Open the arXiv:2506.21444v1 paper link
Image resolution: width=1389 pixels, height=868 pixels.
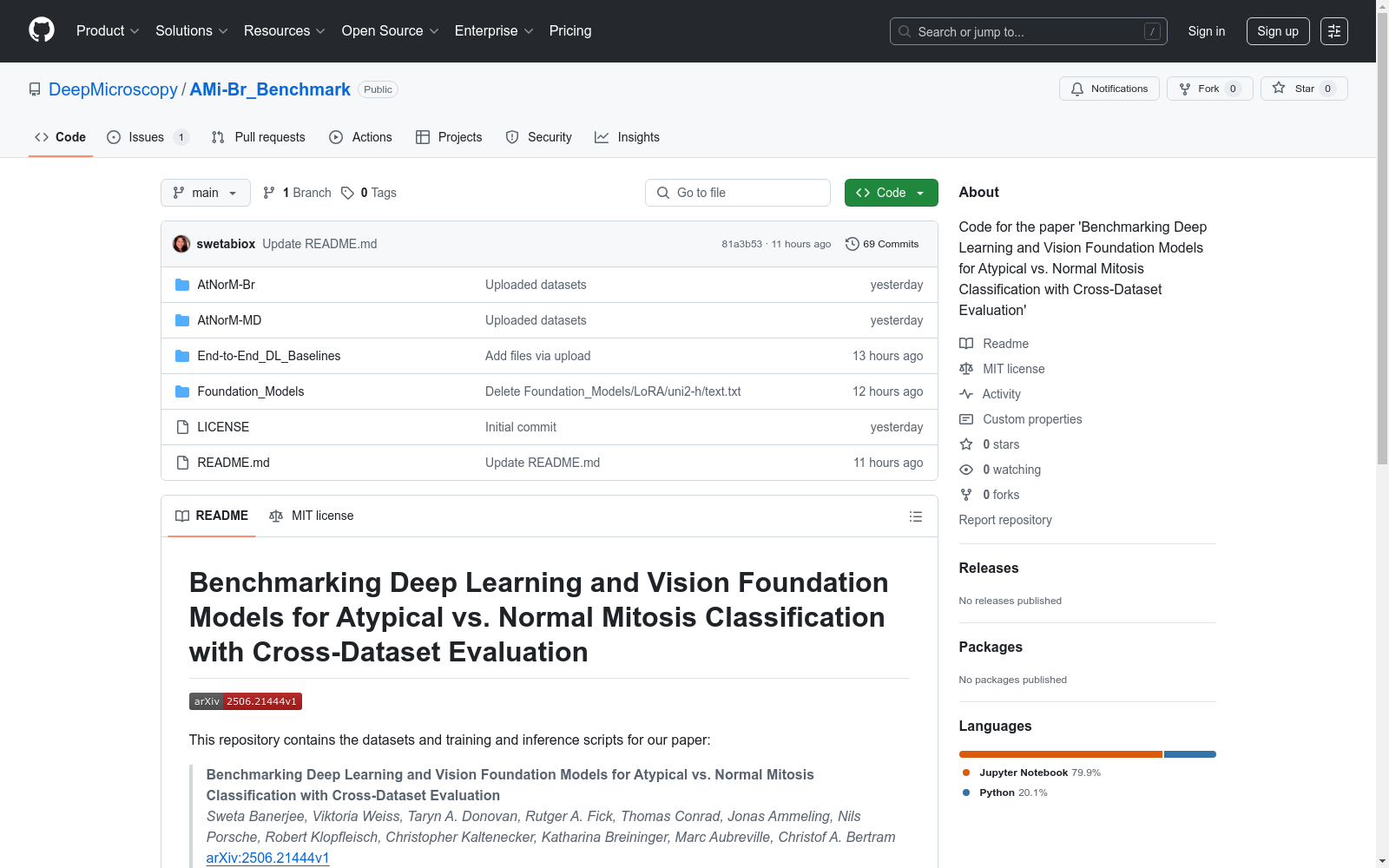[267, 858]
